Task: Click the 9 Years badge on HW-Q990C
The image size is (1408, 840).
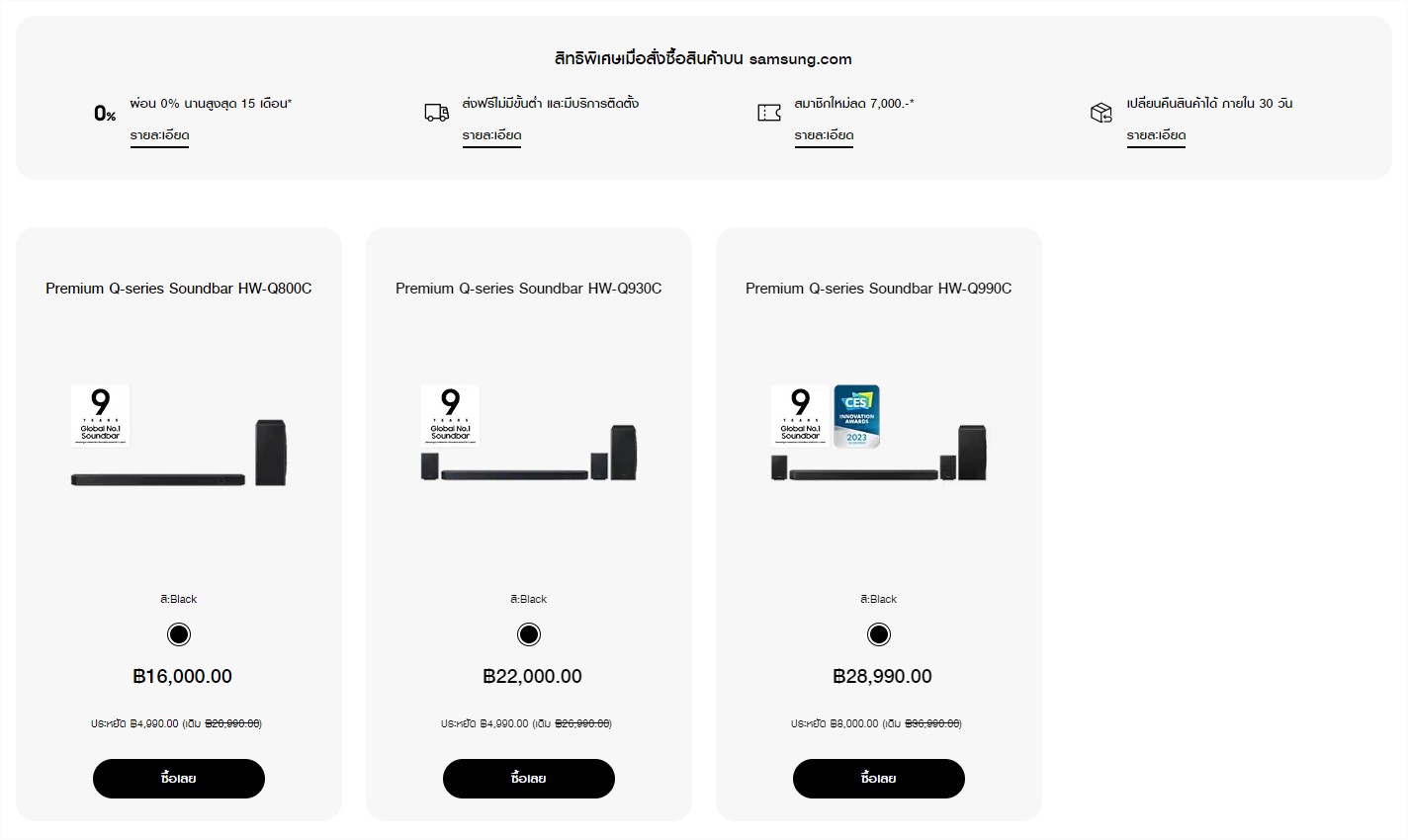Action: 801,415
